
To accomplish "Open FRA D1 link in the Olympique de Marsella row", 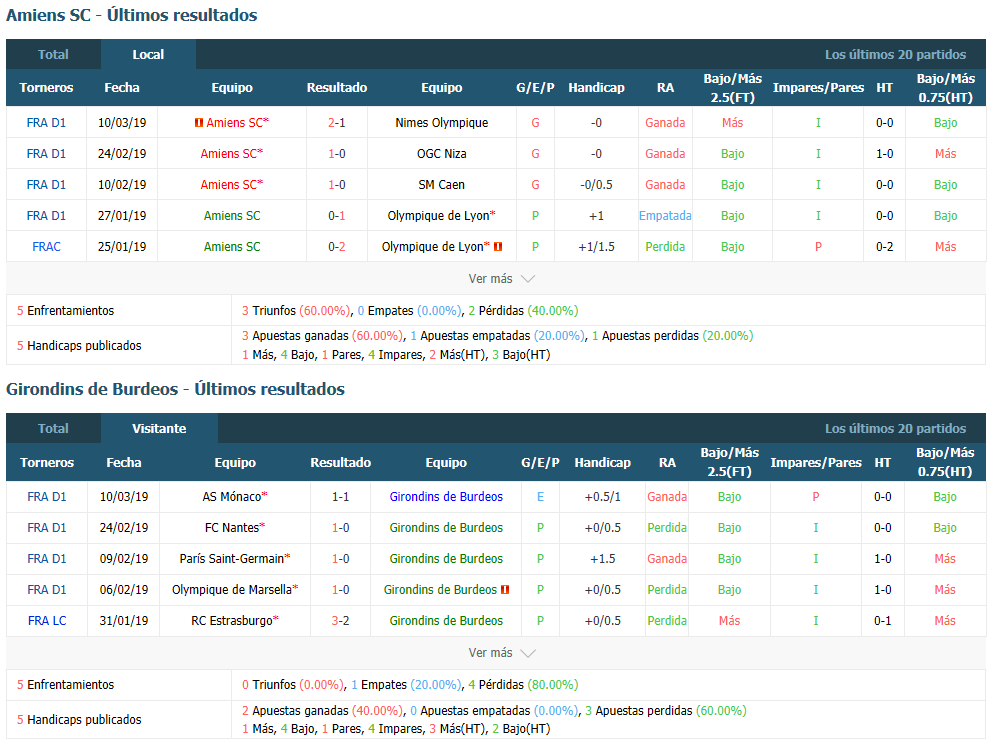I will [47, 590].
